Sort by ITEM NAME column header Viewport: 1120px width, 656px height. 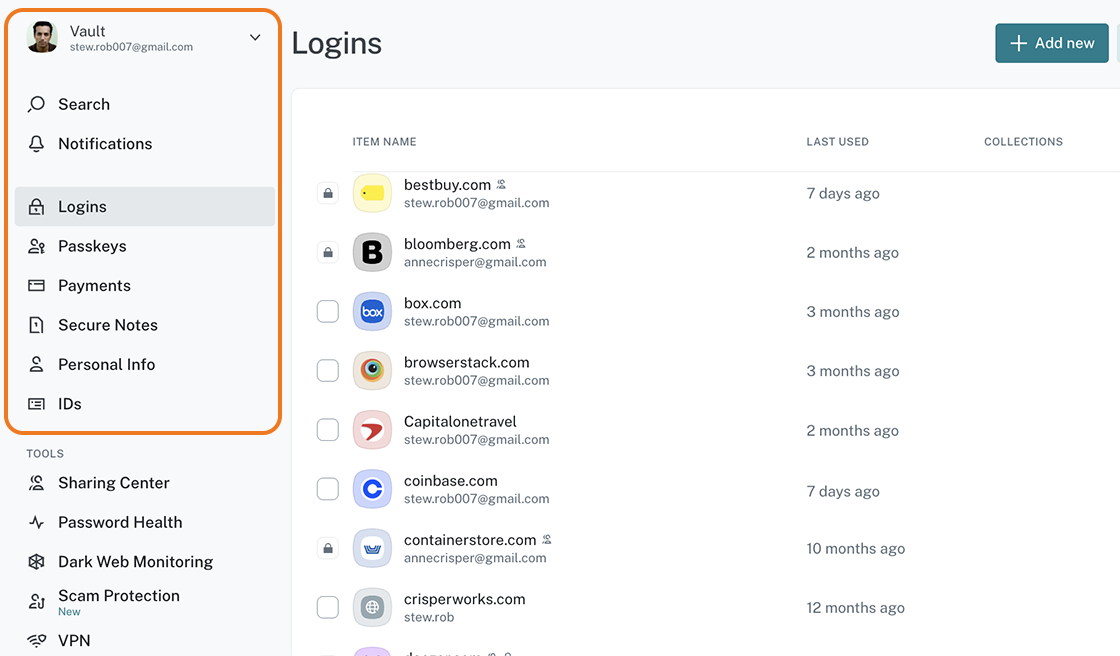(x=384, y=141)
